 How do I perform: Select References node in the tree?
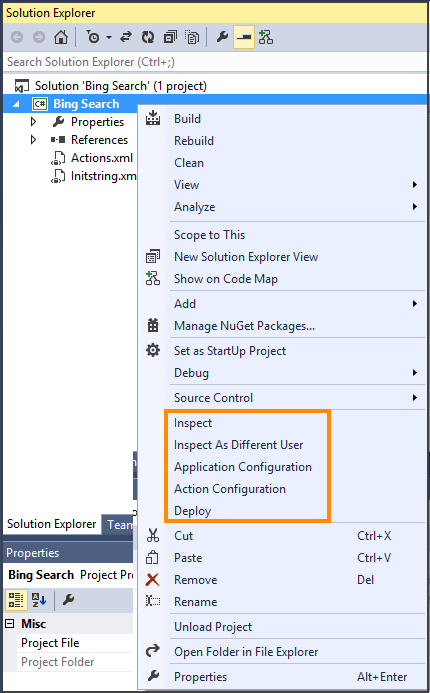(x=99, y=140)
